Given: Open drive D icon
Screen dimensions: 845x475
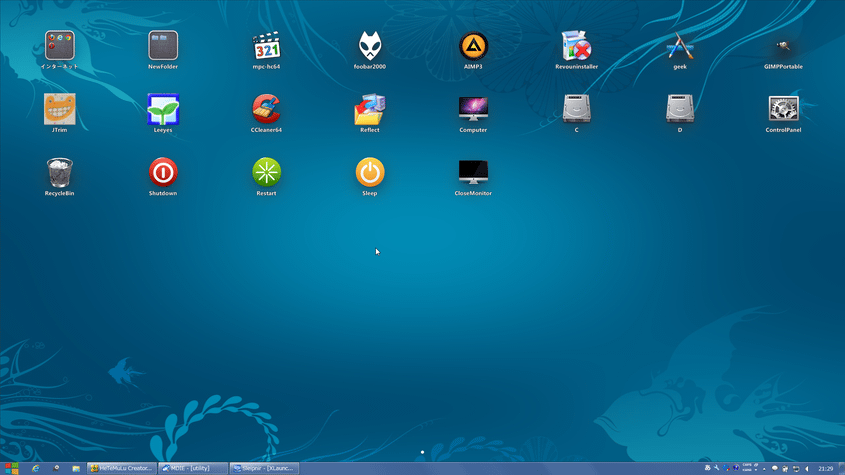Looking at the screenshot, I should coord(680,109).
